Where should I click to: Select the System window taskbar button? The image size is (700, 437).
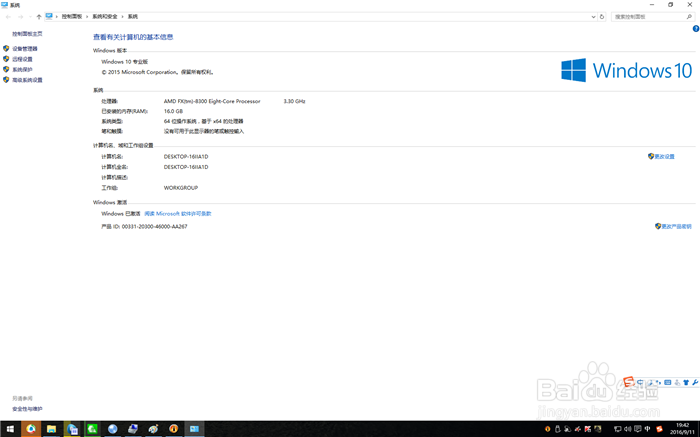click(194, 429)
